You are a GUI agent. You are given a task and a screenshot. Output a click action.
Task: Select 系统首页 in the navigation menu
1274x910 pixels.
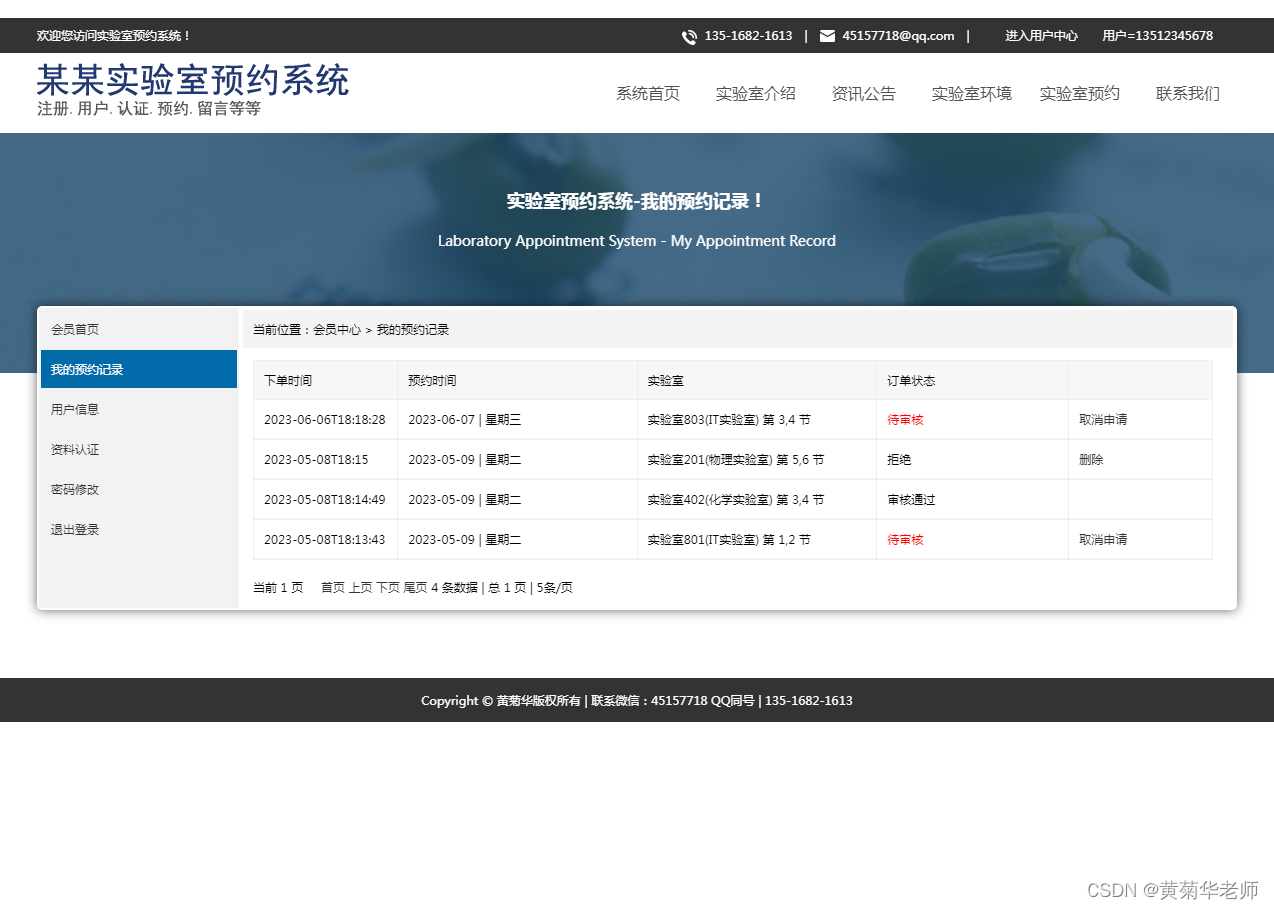point(647,93)
